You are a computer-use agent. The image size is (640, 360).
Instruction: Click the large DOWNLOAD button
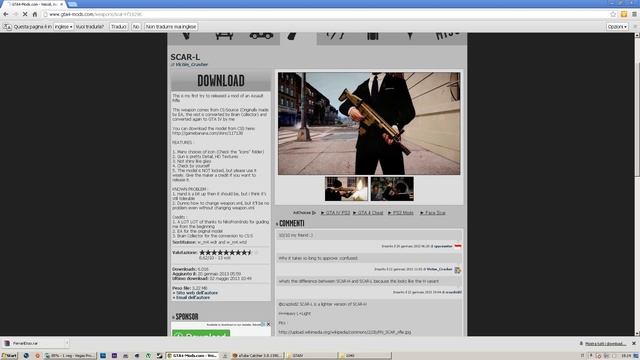coord(221,80)
